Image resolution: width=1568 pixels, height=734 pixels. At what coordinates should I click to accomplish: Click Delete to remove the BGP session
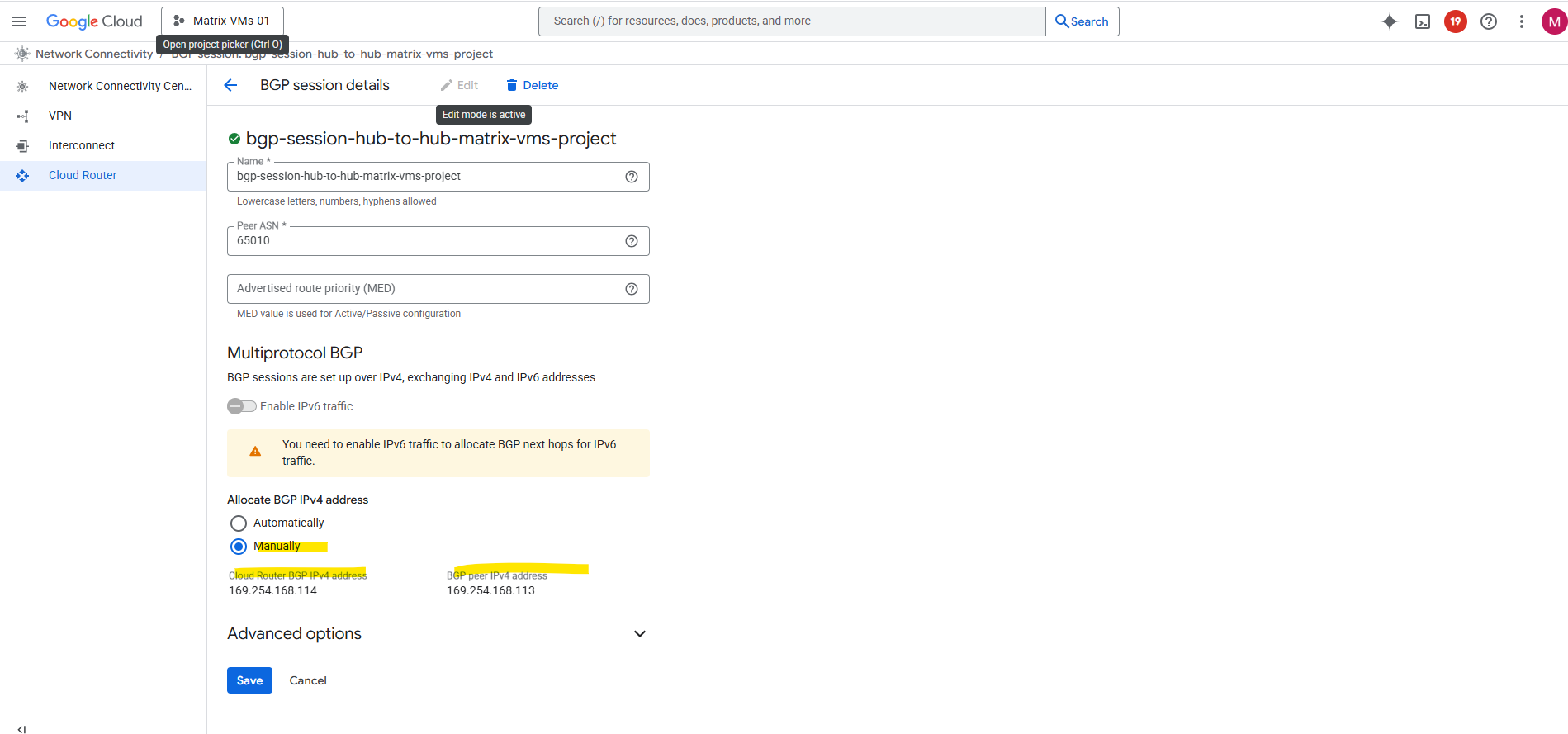(x=532, y=85)
